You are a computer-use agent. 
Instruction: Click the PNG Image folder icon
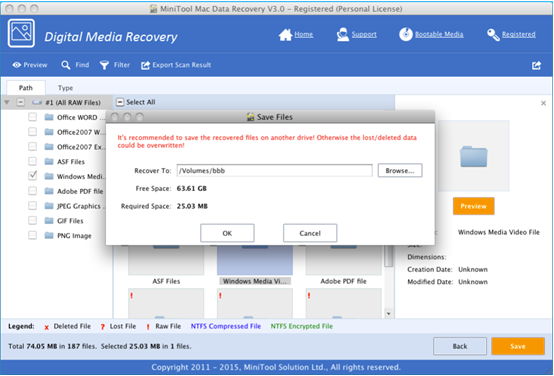click(x=49, y=236)
